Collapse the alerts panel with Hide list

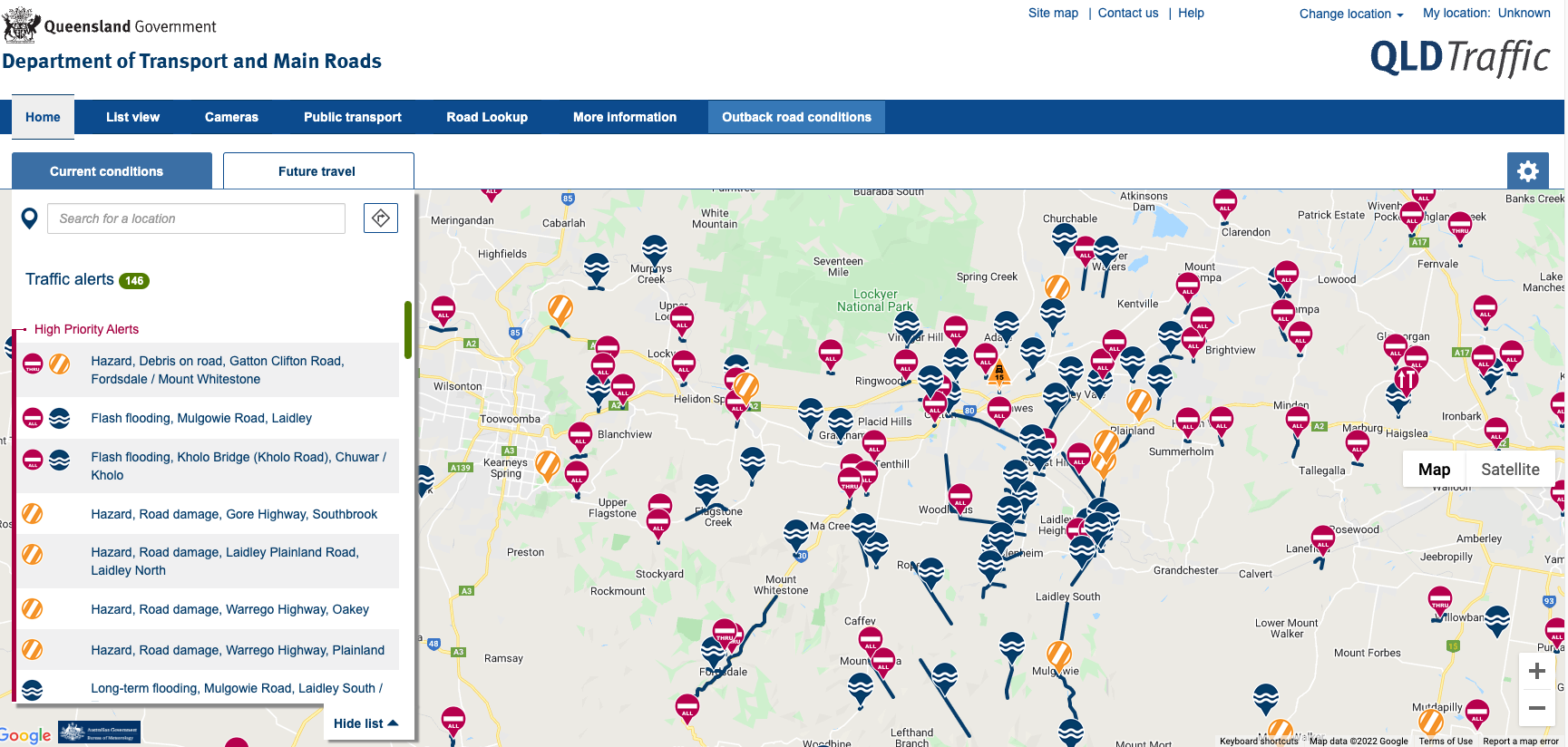[x=365, y=723]
